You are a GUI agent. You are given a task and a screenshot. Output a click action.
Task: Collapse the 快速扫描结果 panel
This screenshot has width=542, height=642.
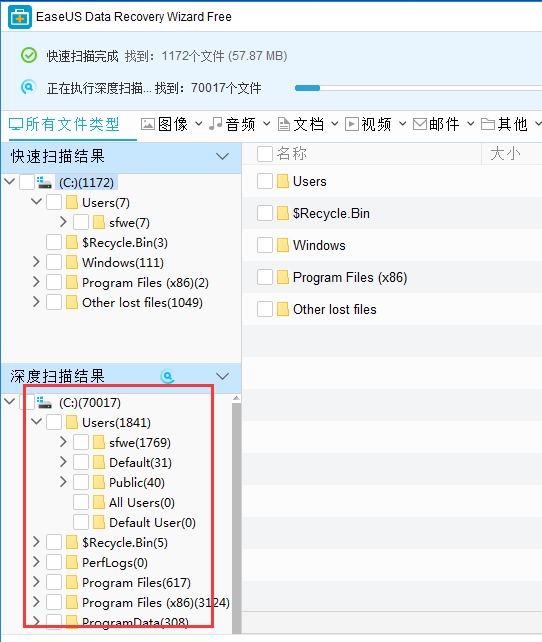tap(222, 156)
